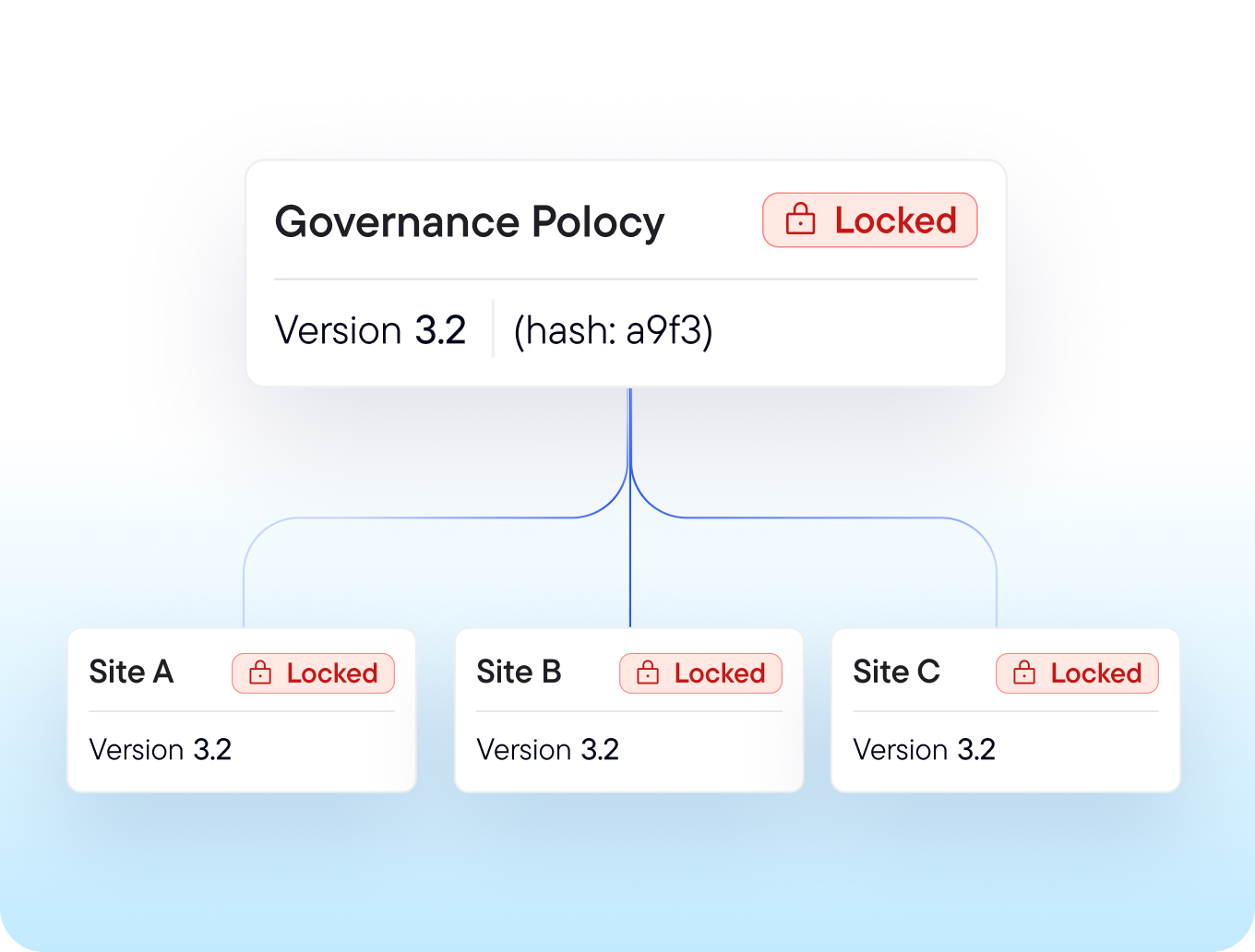Click the Site B Locked badge
1255x952 pixels.
point(700,673)
